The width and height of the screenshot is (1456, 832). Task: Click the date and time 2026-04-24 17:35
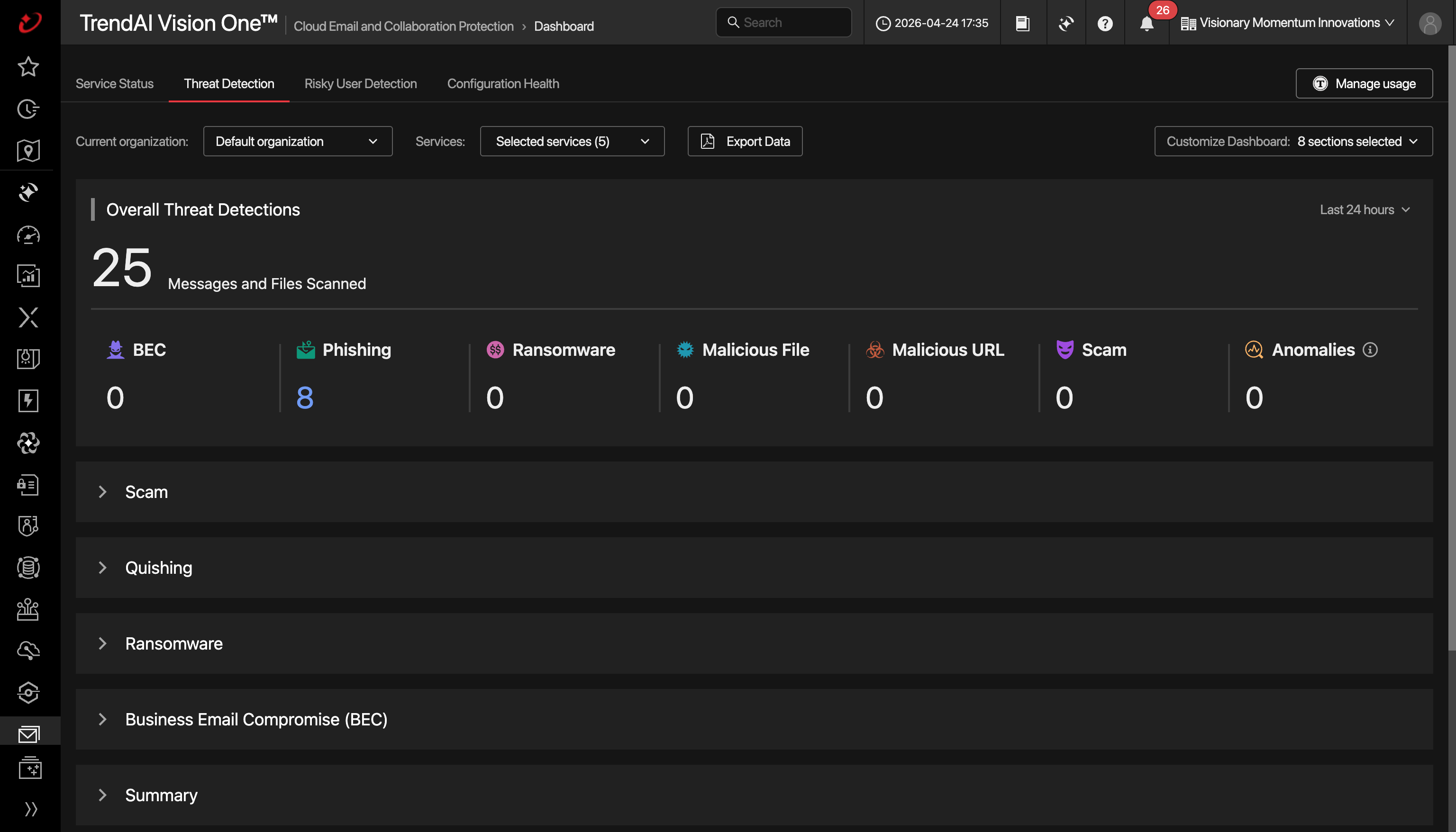[932, 23]
